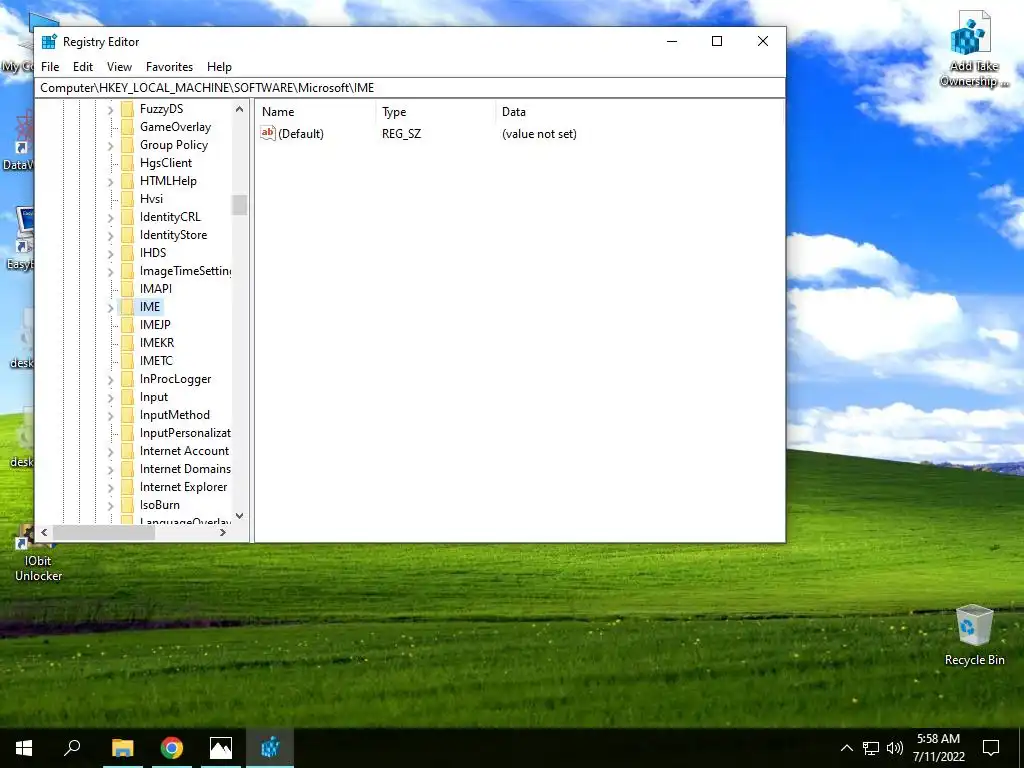
Task: Select the InputPersonalization key
Action: (x=185, y=433)
